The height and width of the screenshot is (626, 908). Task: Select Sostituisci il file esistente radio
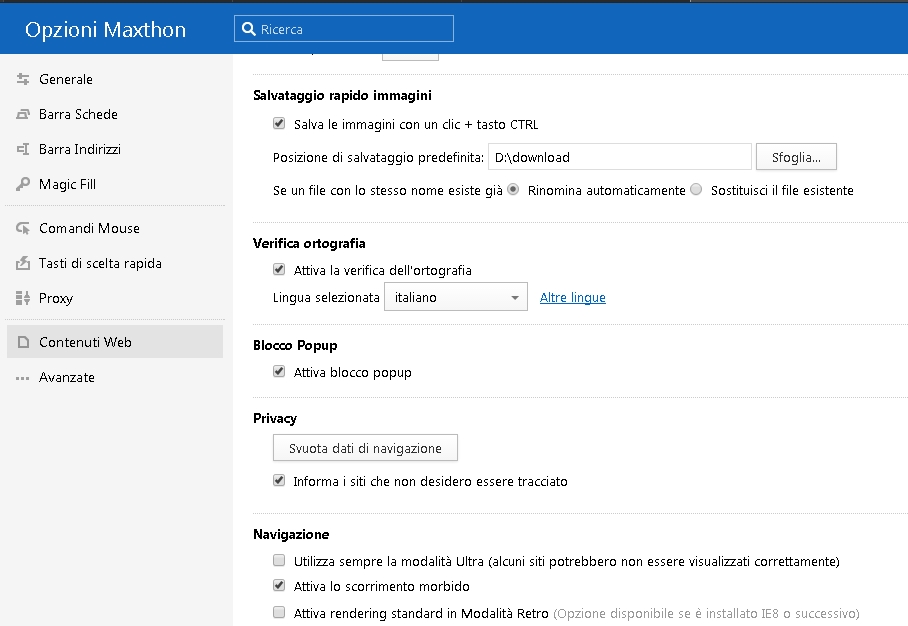(x=696, y=189)
